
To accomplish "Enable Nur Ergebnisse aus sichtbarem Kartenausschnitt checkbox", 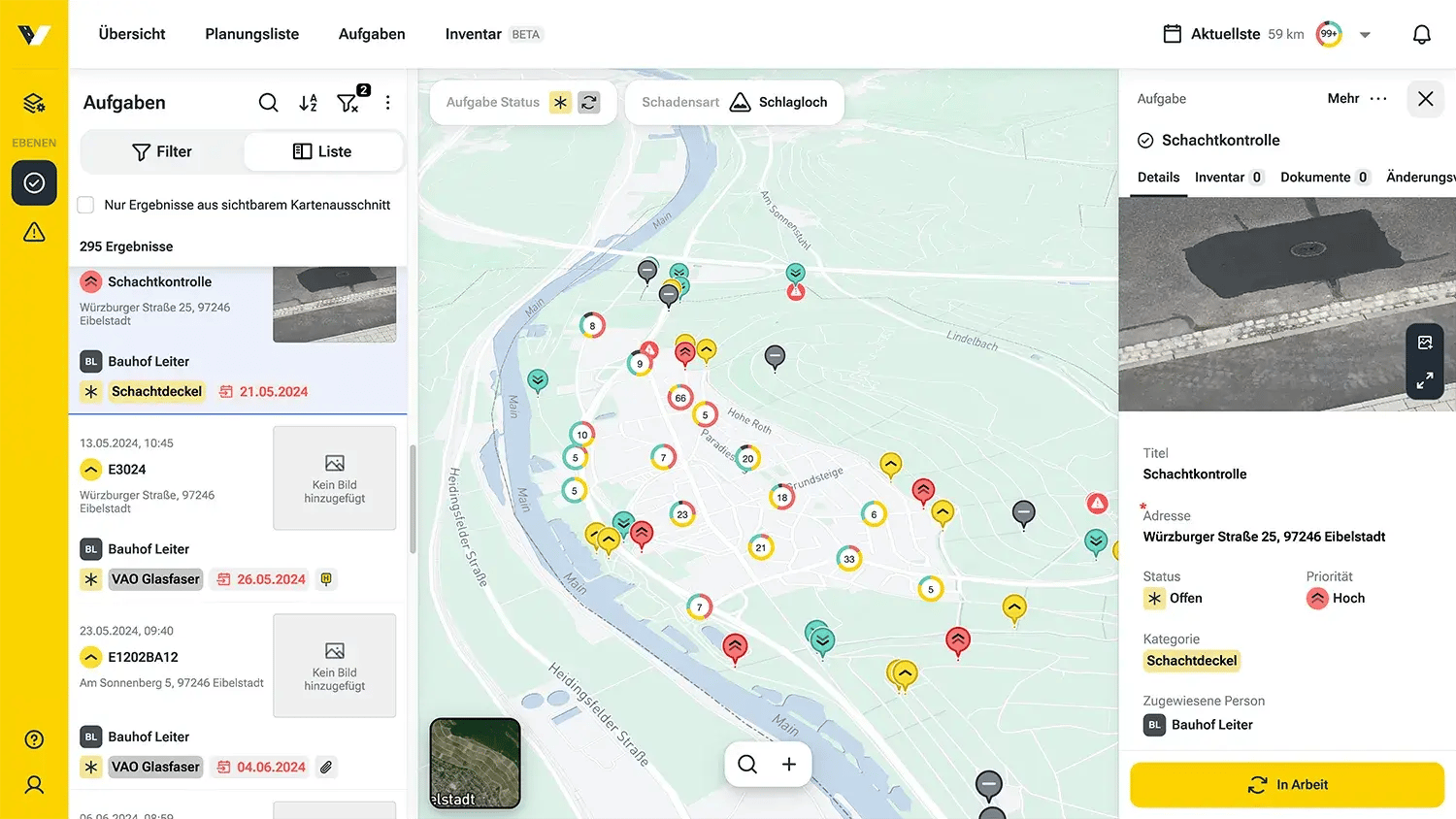I will tap(85, 205).
